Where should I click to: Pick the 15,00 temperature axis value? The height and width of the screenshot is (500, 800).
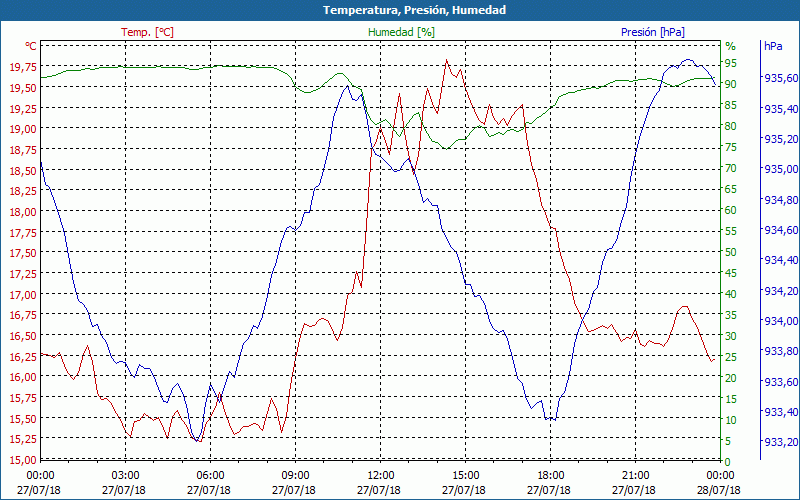pos(23,460)
